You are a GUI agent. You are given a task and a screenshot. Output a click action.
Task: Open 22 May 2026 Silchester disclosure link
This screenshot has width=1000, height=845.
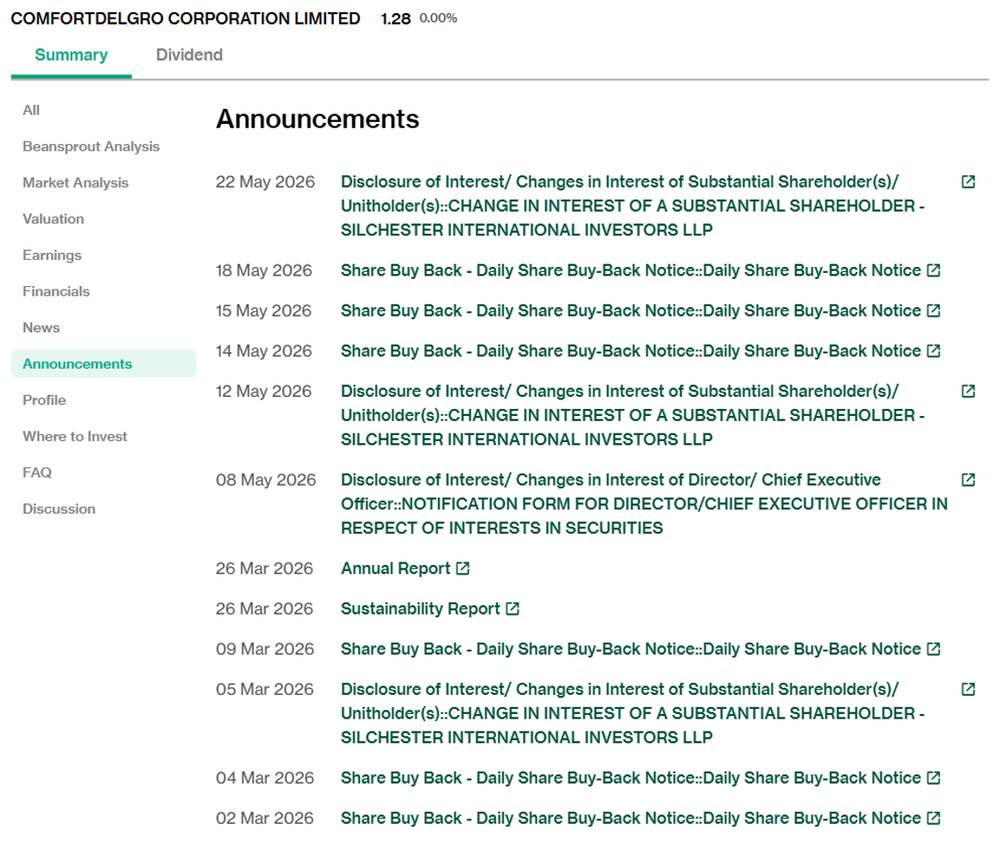[633, 206]
